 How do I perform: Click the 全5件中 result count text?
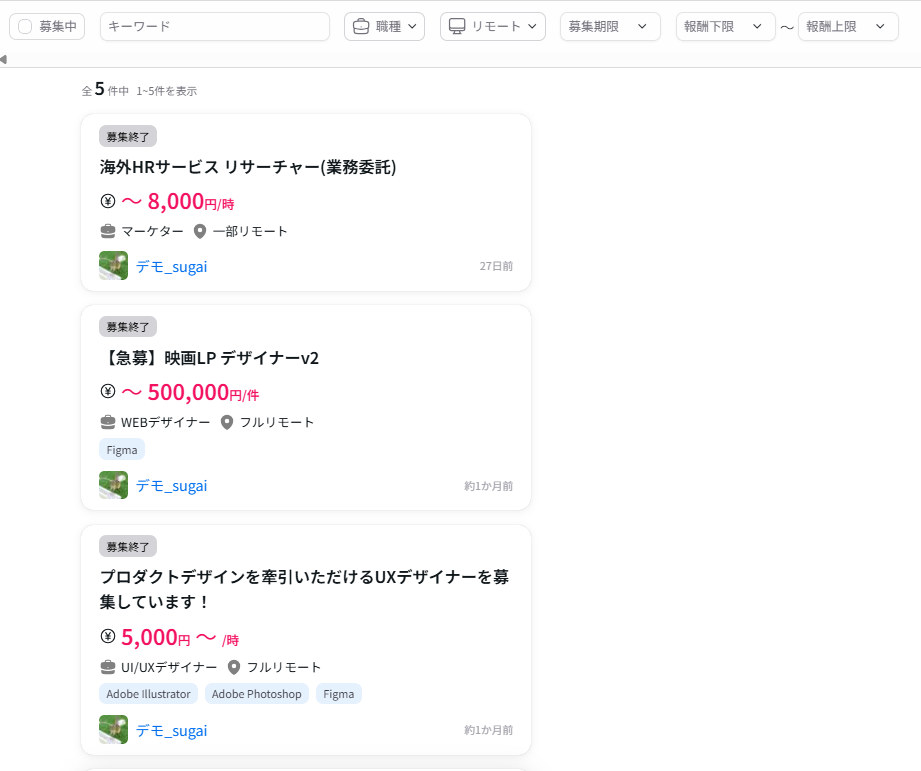coord(105,90)
